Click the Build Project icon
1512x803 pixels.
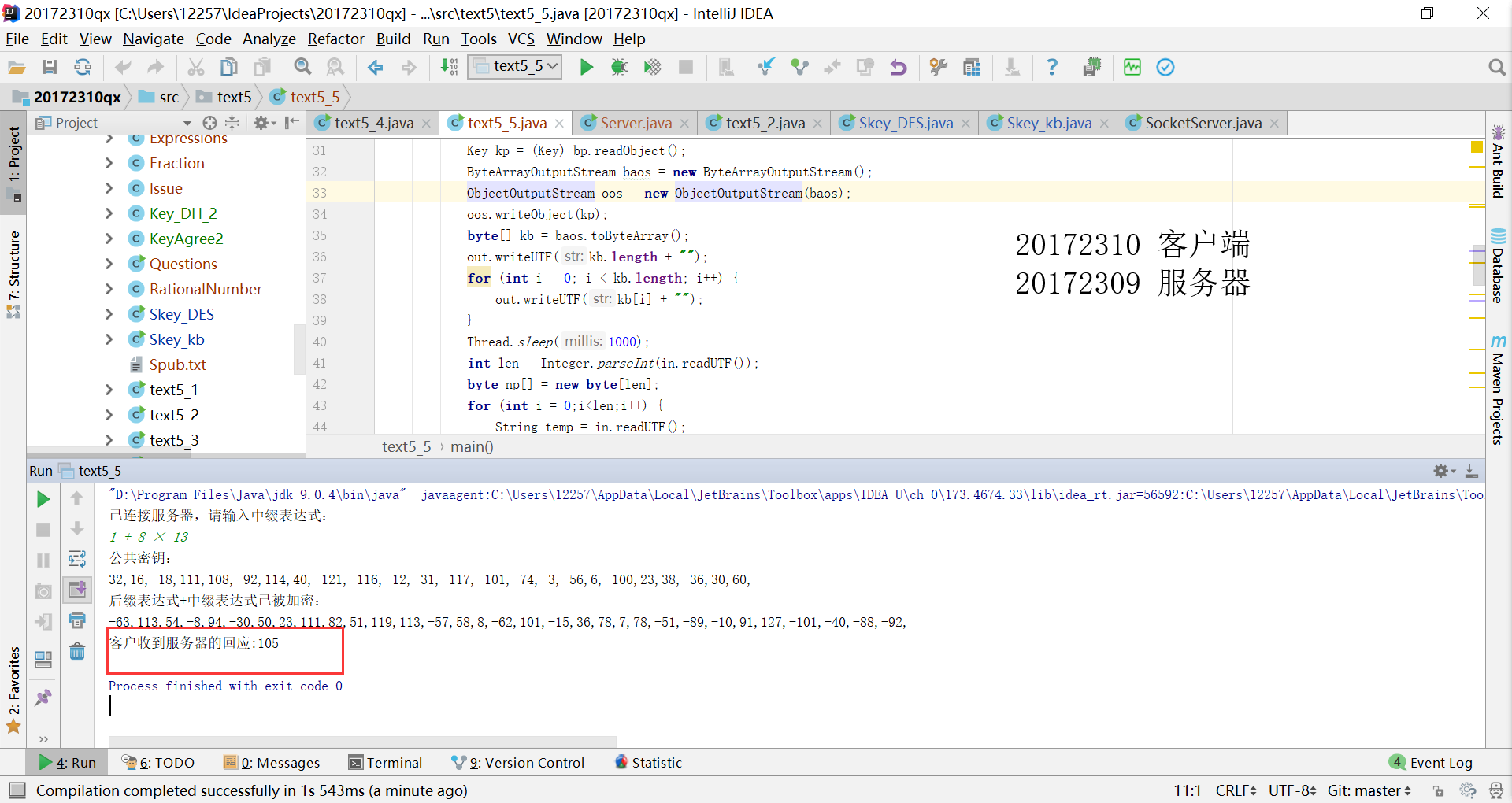[x=449, y=68]
